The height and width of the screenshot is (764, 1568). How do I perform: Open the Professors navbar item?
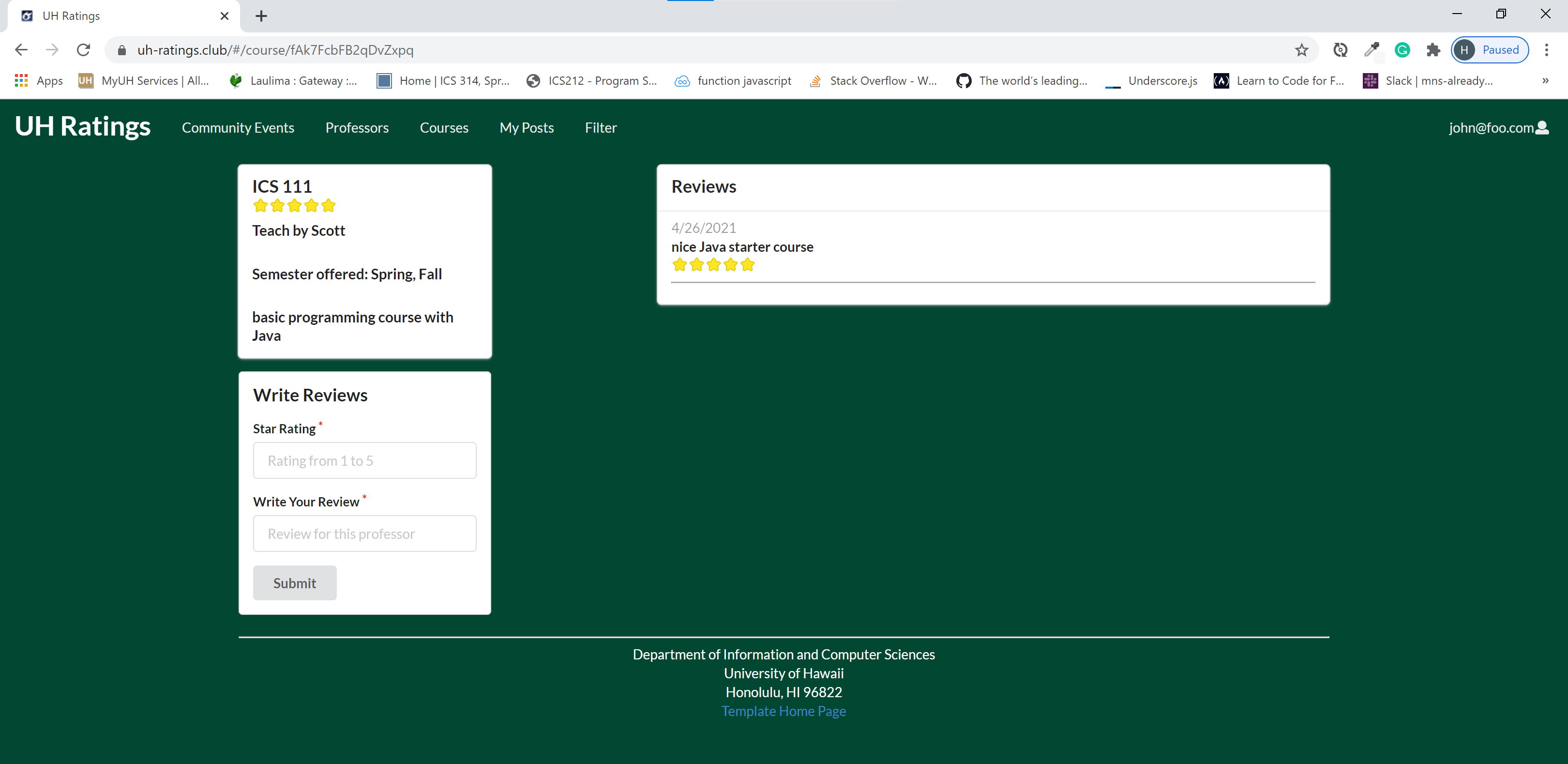pyautogui.click(x=357, y=128)
